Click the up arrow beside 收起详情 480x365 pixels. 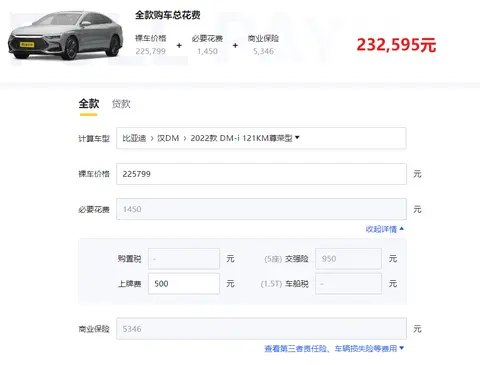coord(401,229)
